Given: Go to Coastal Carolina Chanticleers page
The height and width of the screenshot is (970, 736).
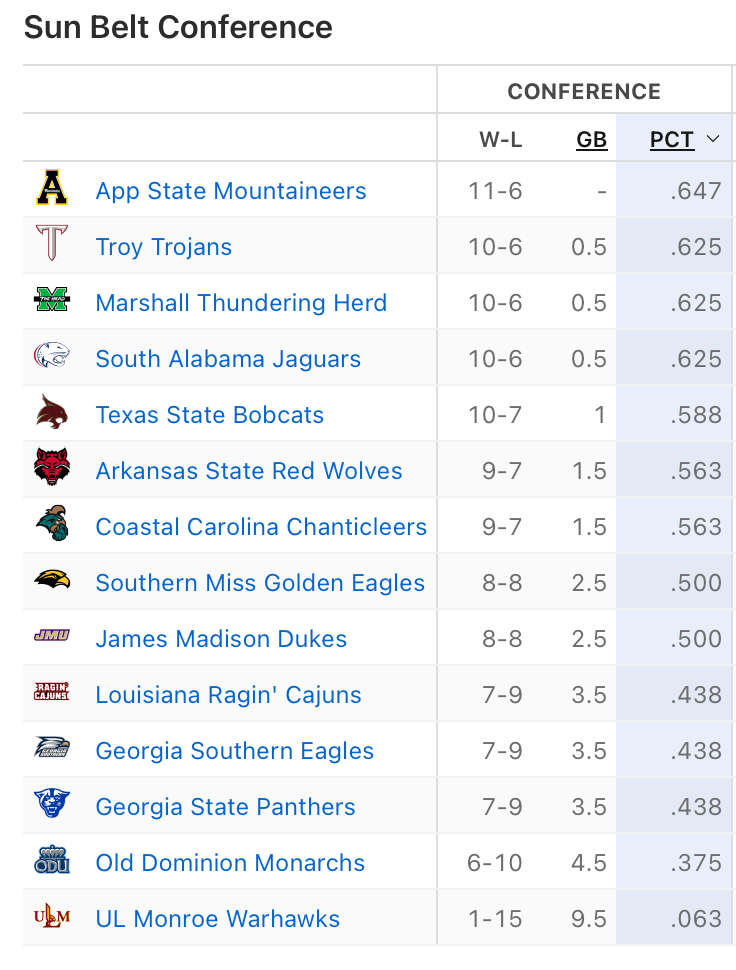Looking at the screenshot, I should [x=261, y=527].
